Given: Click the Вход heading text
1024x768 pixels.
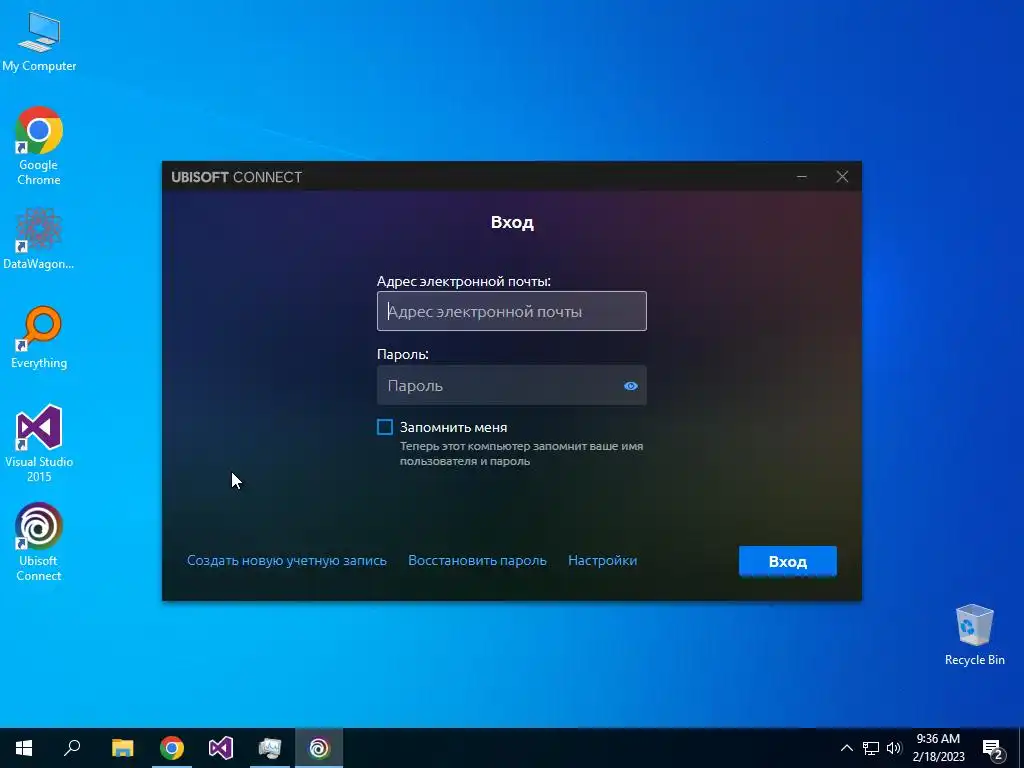Looking at the screenshot, I should [512, 222].
